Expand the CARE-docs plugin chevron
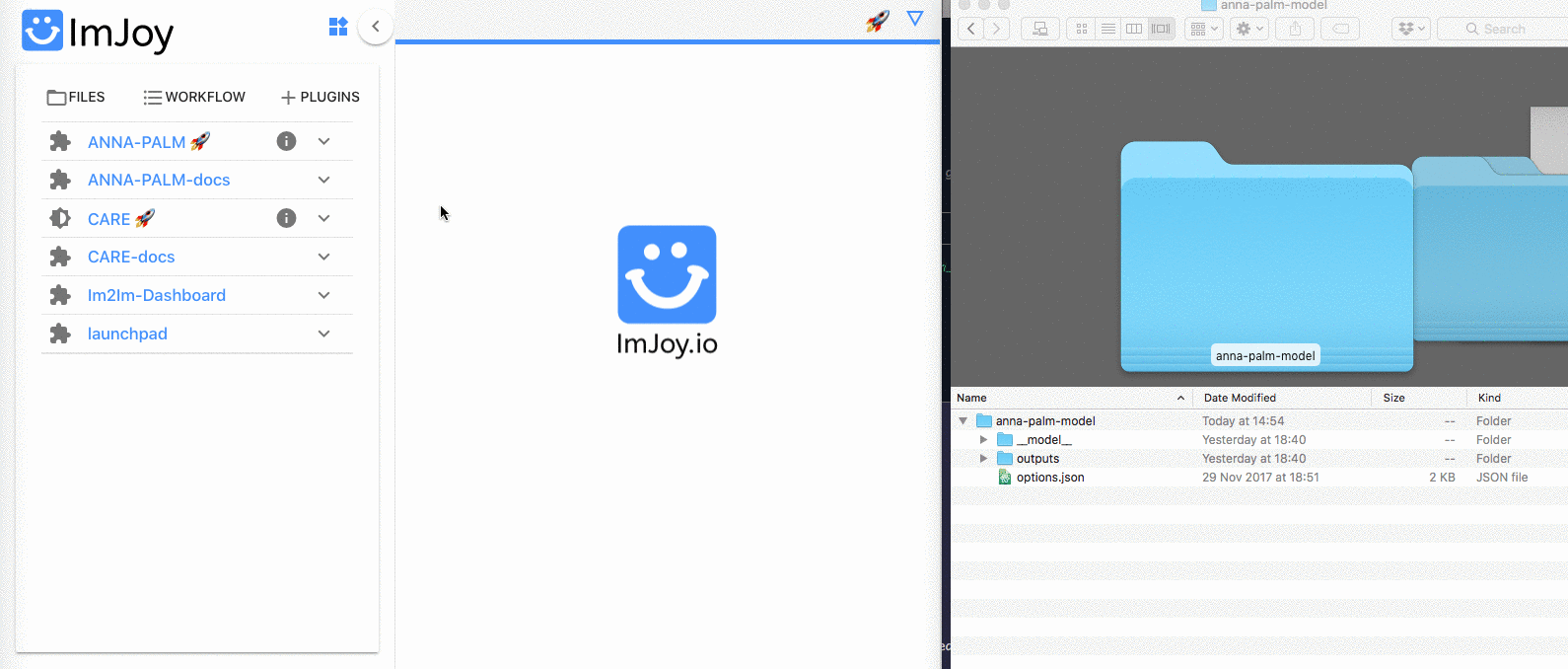The height and width of the screenshot is (669, 1568). 323,257
